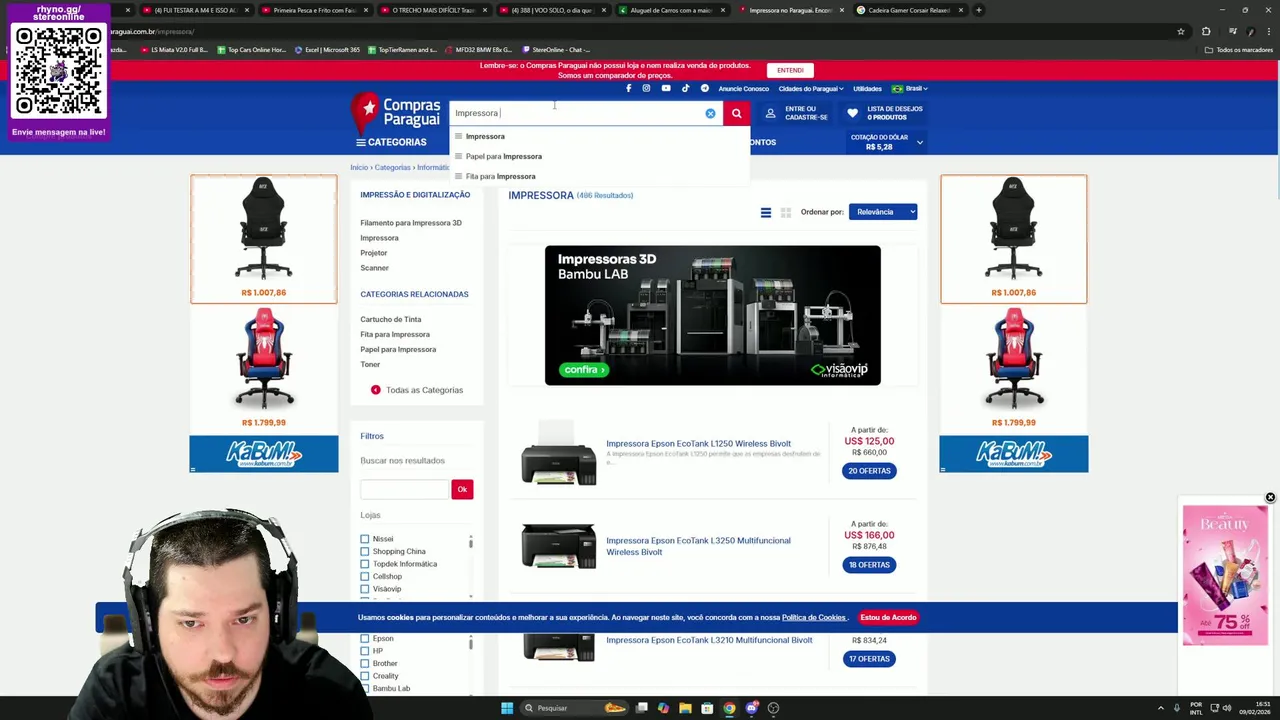1280x720 pixels.
Task: Check the Topdek Informática checkbox
Action: point(365,564)
